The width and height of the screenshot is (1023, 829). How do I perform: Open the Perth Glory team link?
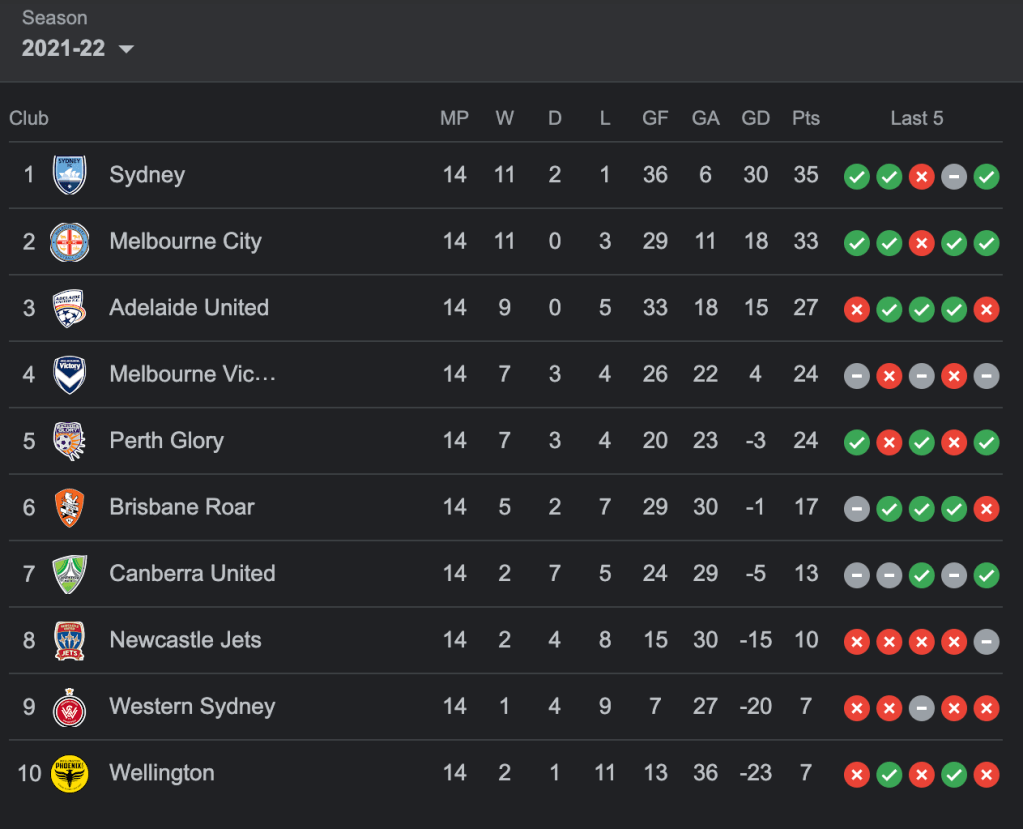tap(166, 441)
